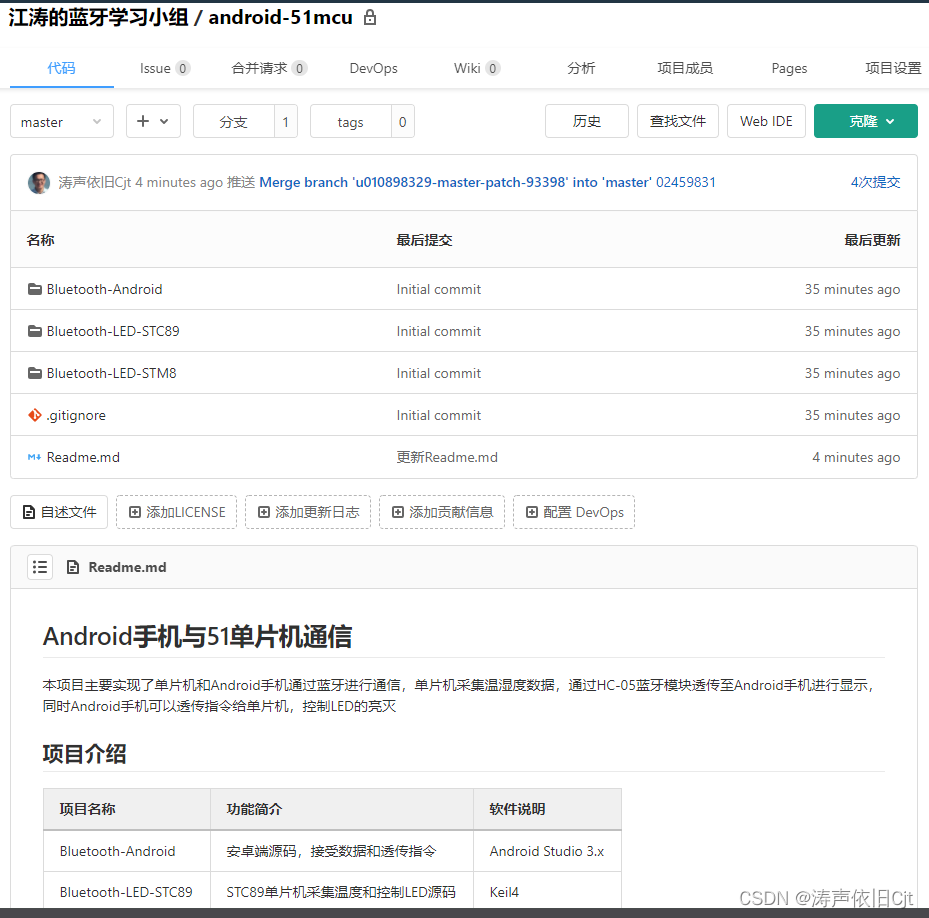Click the 项目介绍 heading
929x918 pixels.
pos(84,754)
